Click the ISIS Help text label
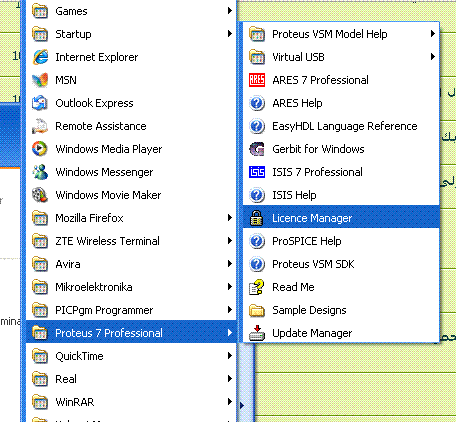The image size is (459, 422). [294, 195]
